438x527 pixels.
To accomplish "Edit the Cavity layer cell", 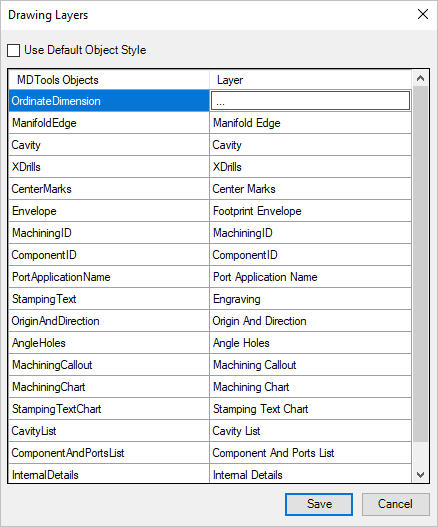I will click(310, 145).
